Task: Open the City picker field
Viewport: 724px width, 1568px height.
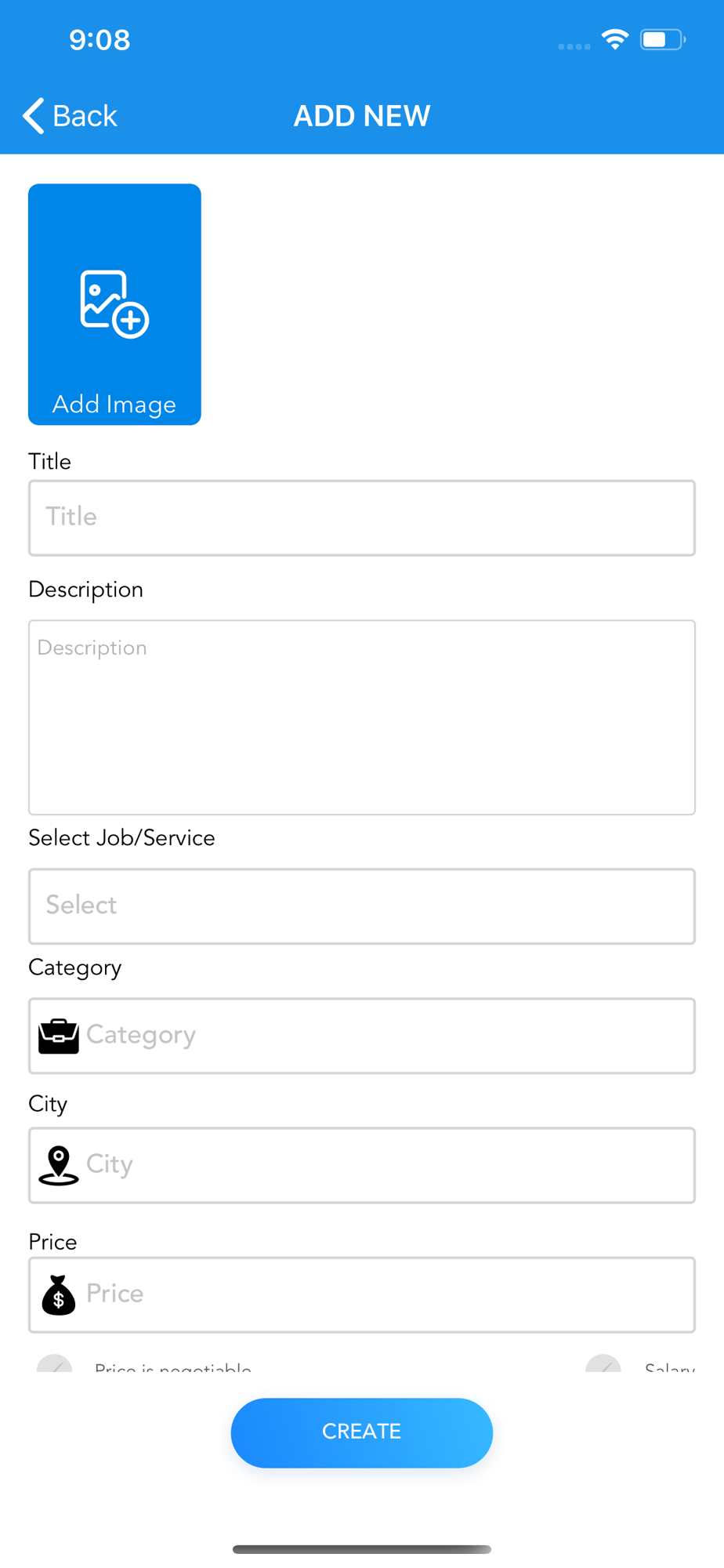Action: tap(362, 1165)
